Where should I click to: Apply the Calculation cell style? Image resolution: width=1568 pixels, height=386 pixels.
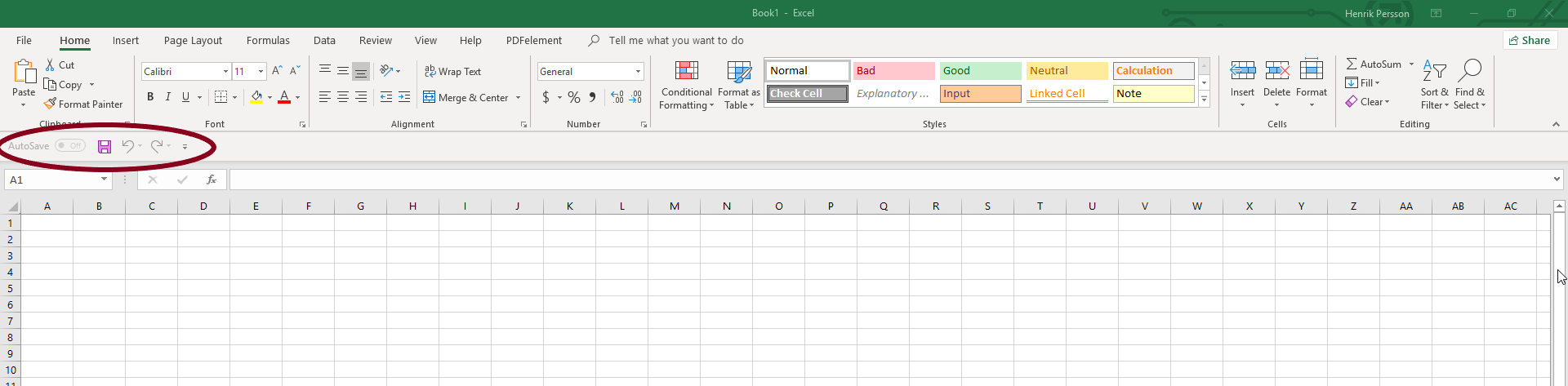(x=1154, y=71)
